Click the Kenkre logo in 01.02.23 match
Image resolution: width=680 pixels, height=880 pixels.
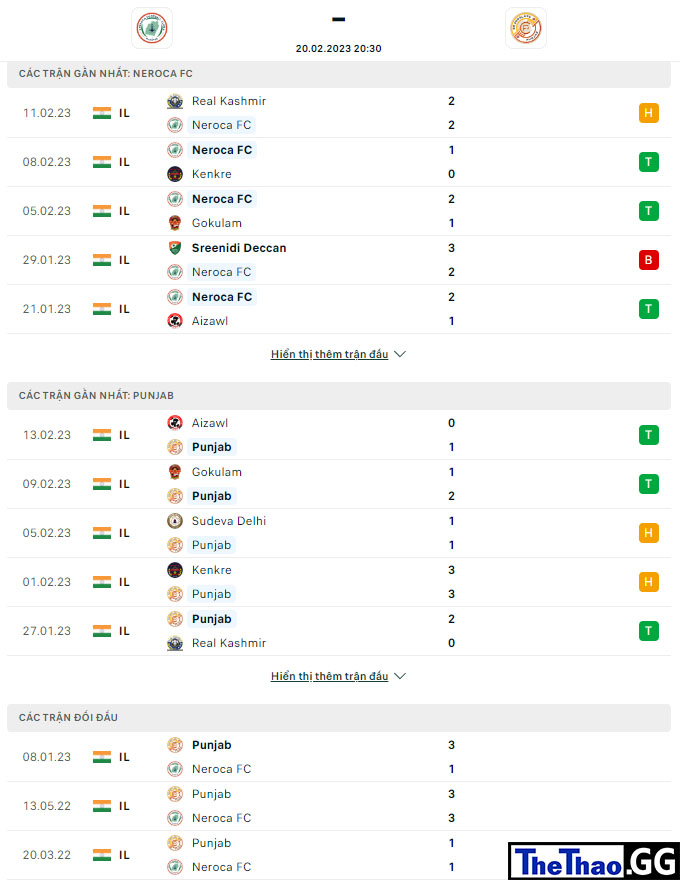[x=175, y=570]
